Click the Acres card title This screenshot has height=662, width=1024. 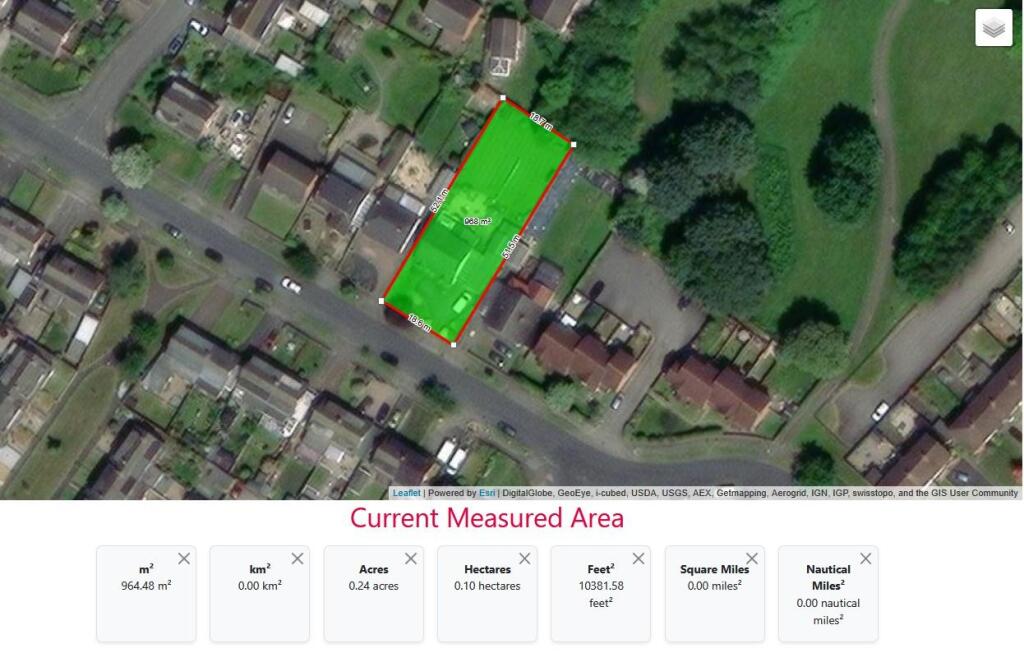tap(374, 569)
